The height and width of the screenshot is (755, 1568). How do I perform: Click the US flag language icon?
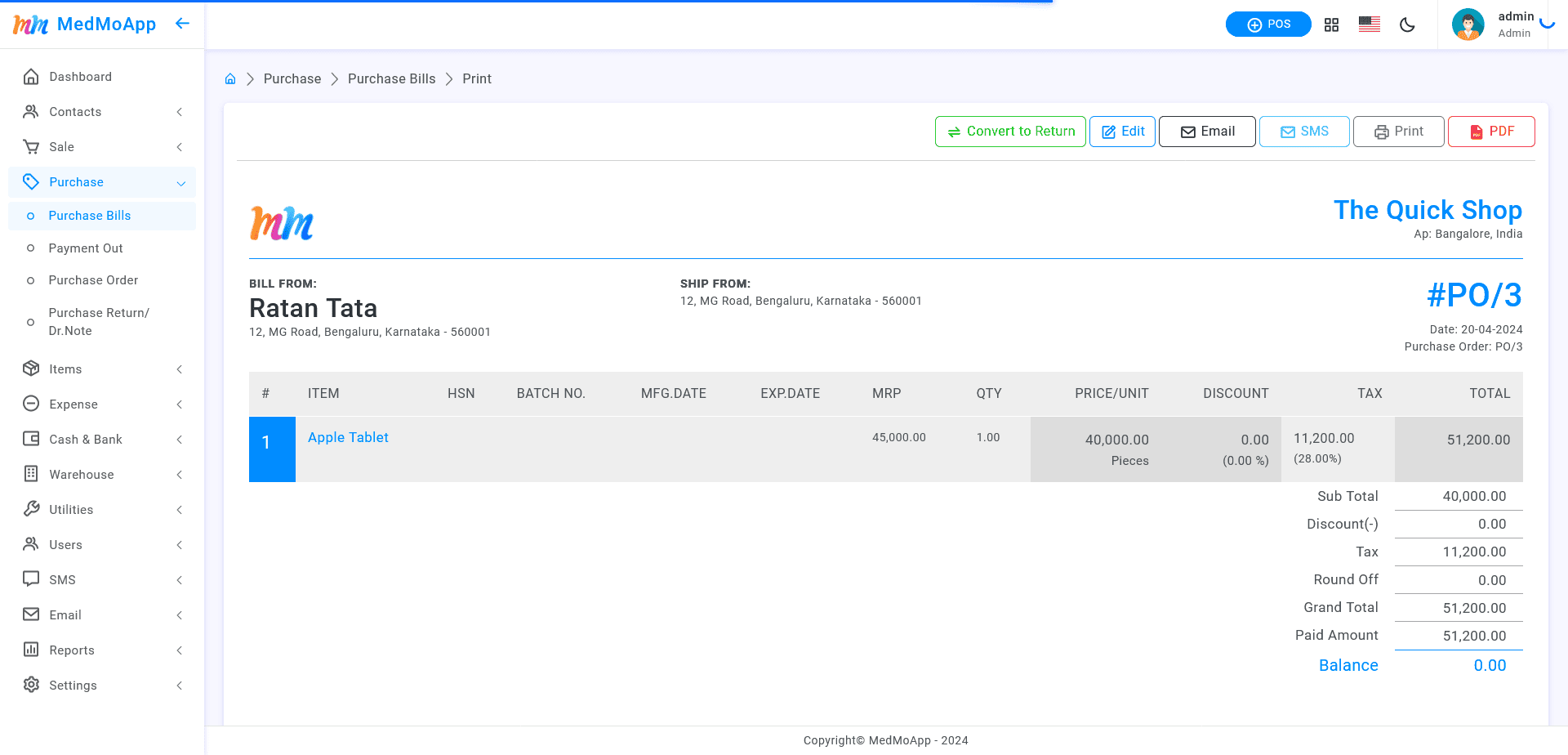coord(1369,25)
